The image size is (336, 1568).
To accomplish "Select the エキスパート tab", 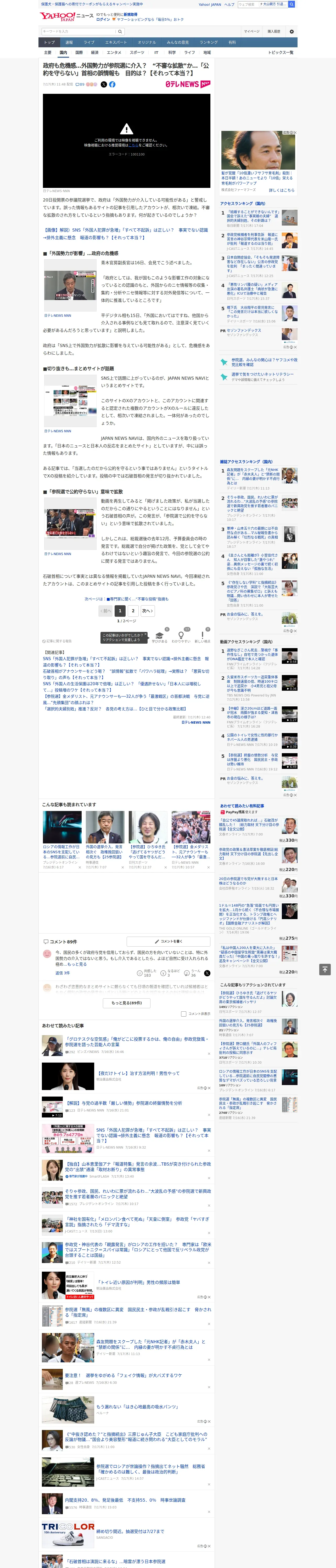I will pos(116,42).
